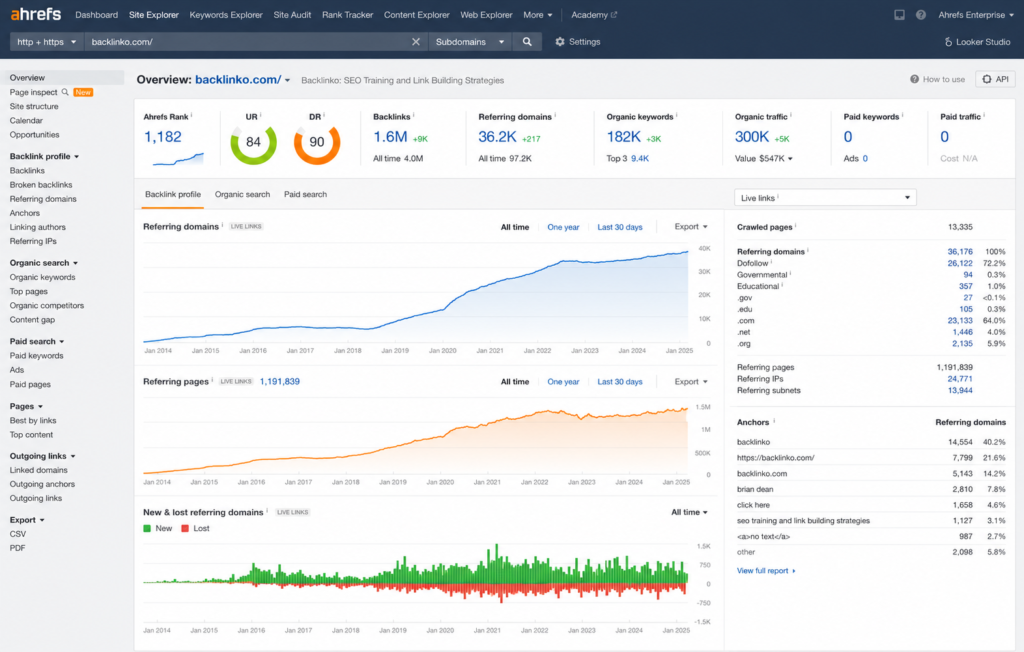Switch to the Organic search tab

pos(242,194)
